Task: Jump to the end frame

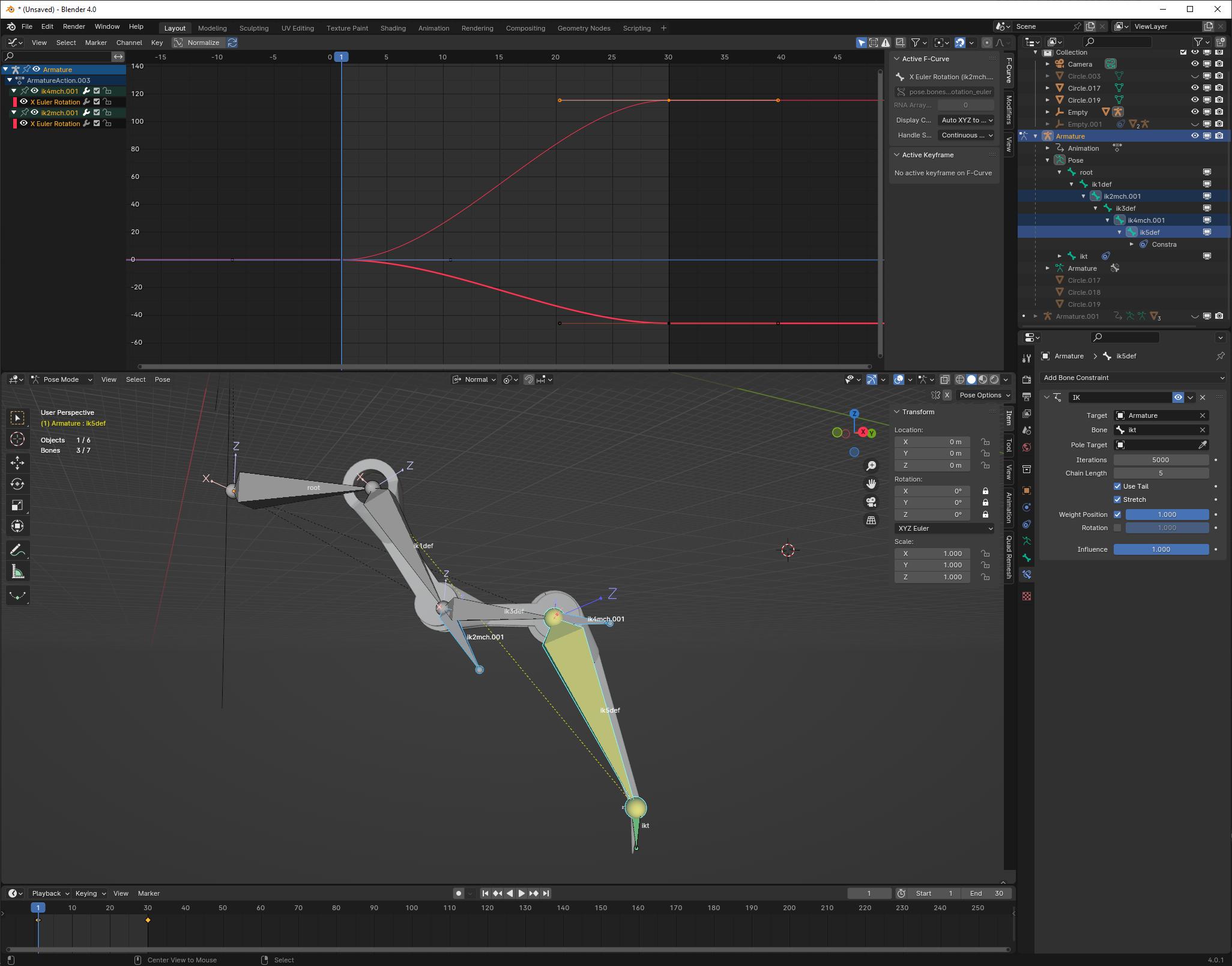Action: pyautogui.click(x=546, y=893)
